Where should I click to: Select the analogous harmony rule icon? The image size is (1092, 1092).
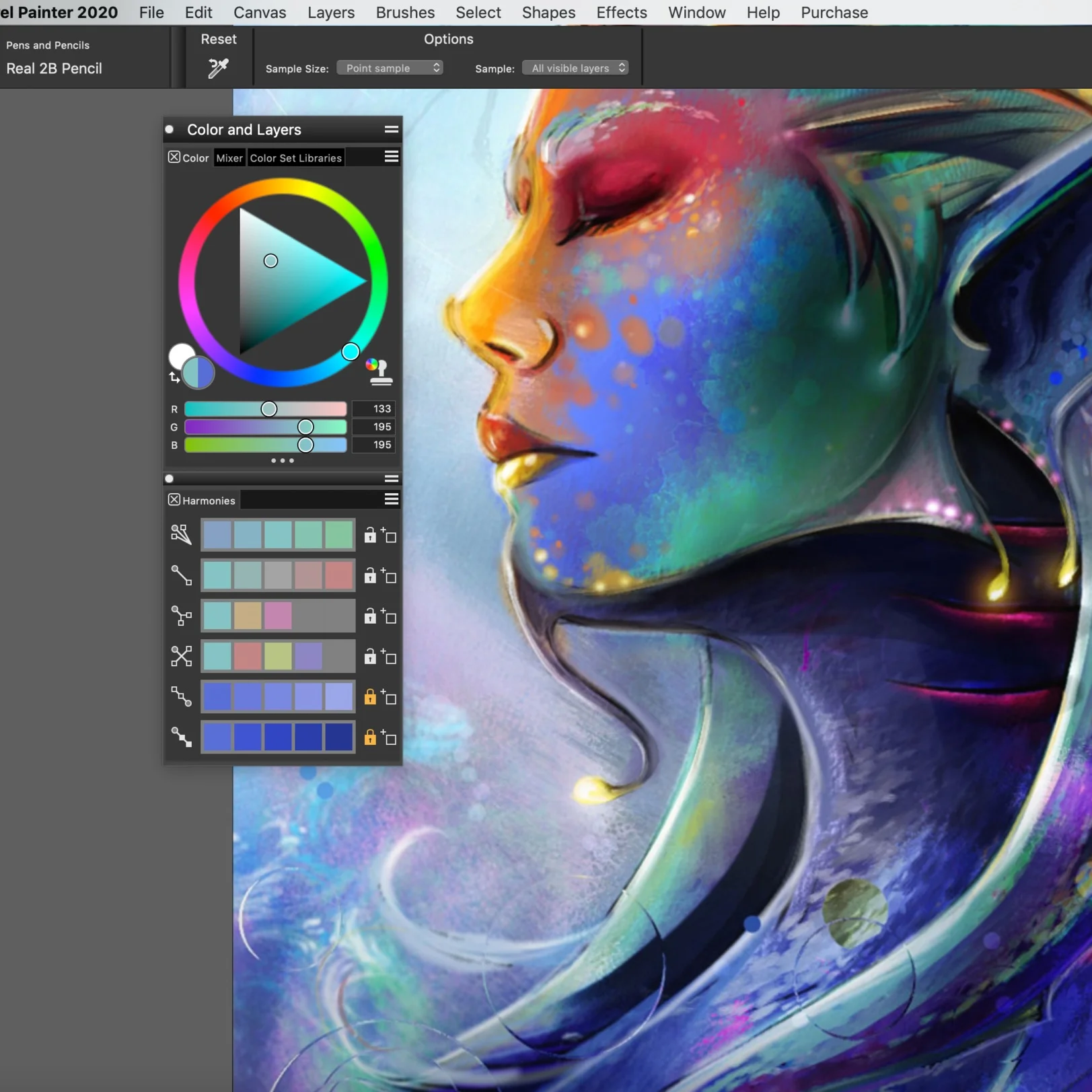tap(181, 535)
